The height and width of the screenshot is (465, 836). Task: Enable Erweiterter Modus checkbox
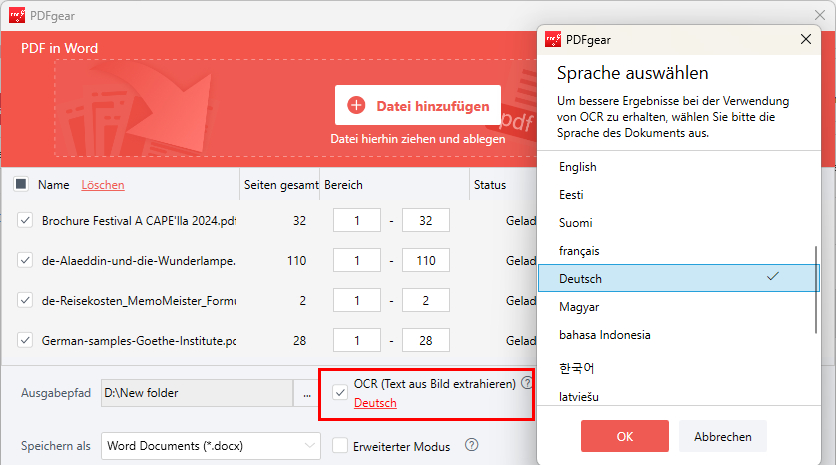pos(340,445)
